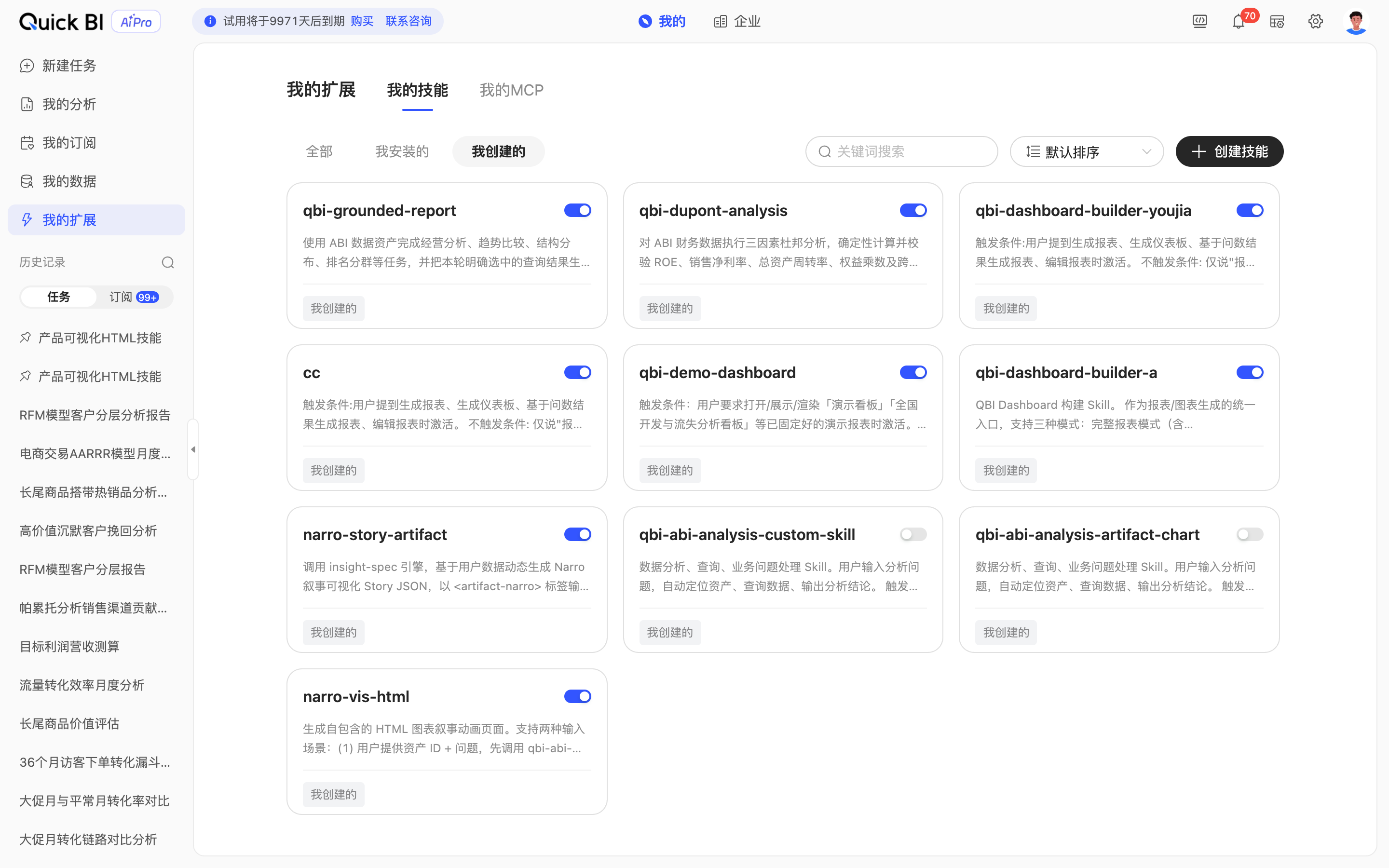
Task: Switch history list to 任务 tab
Action: point(58,297)
